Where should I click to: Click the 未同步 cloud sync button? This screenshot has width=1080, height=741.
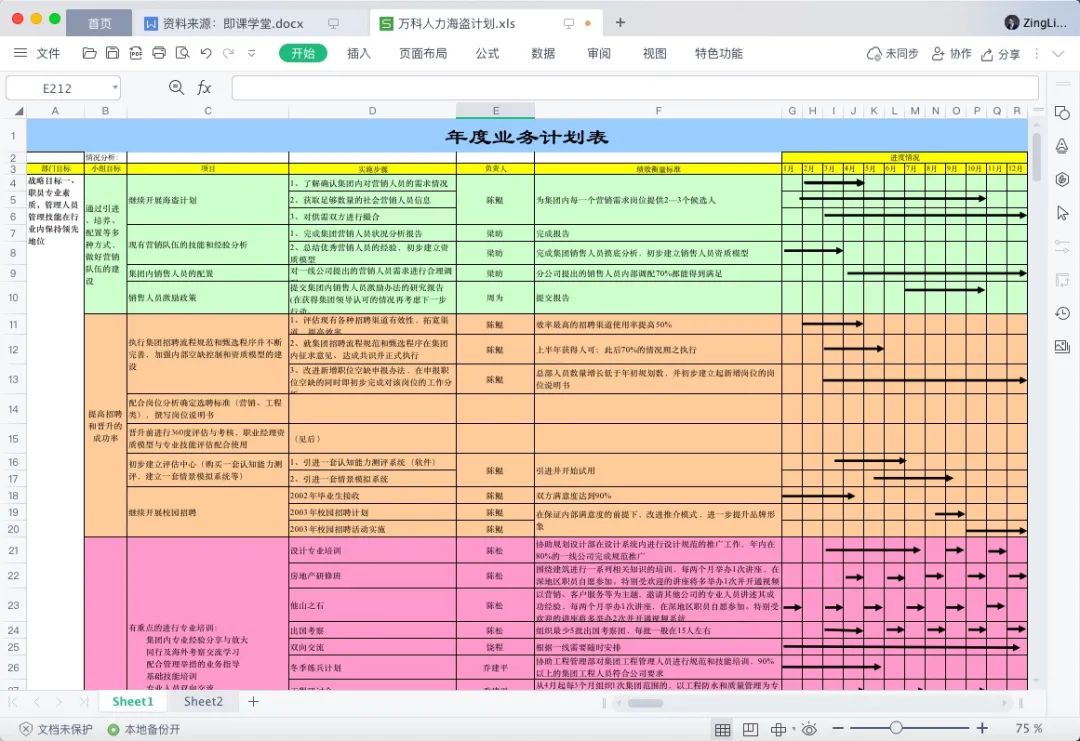click(892, 54)
